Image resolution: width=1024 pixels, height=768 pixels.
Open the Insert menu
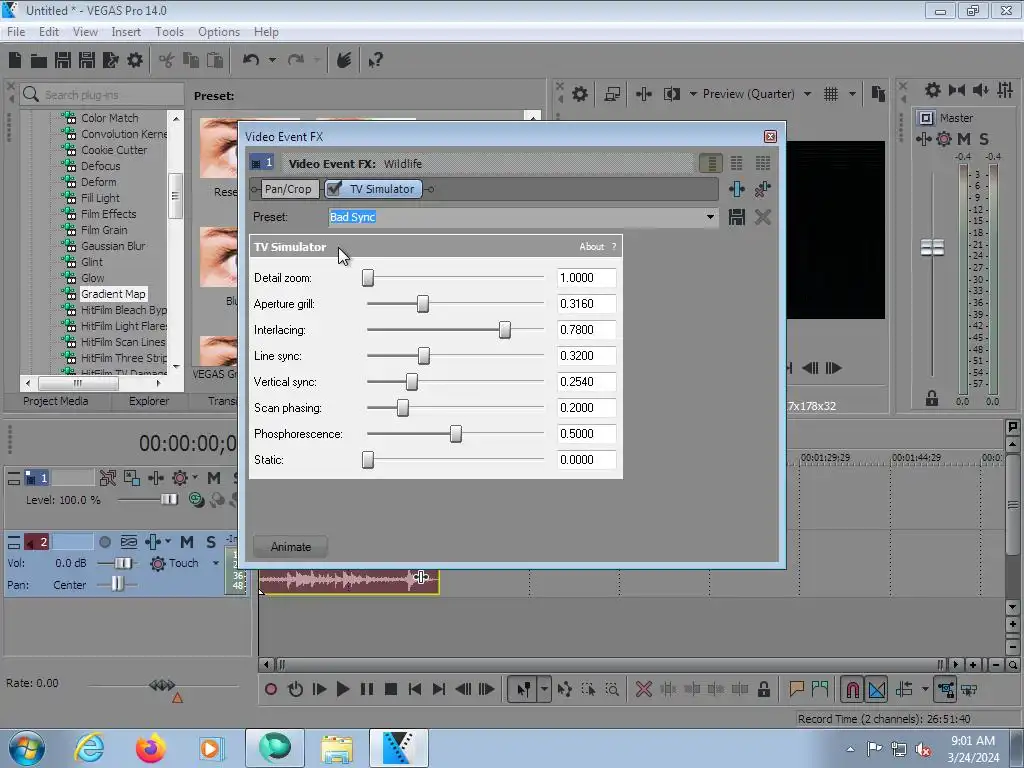(126, 31)
